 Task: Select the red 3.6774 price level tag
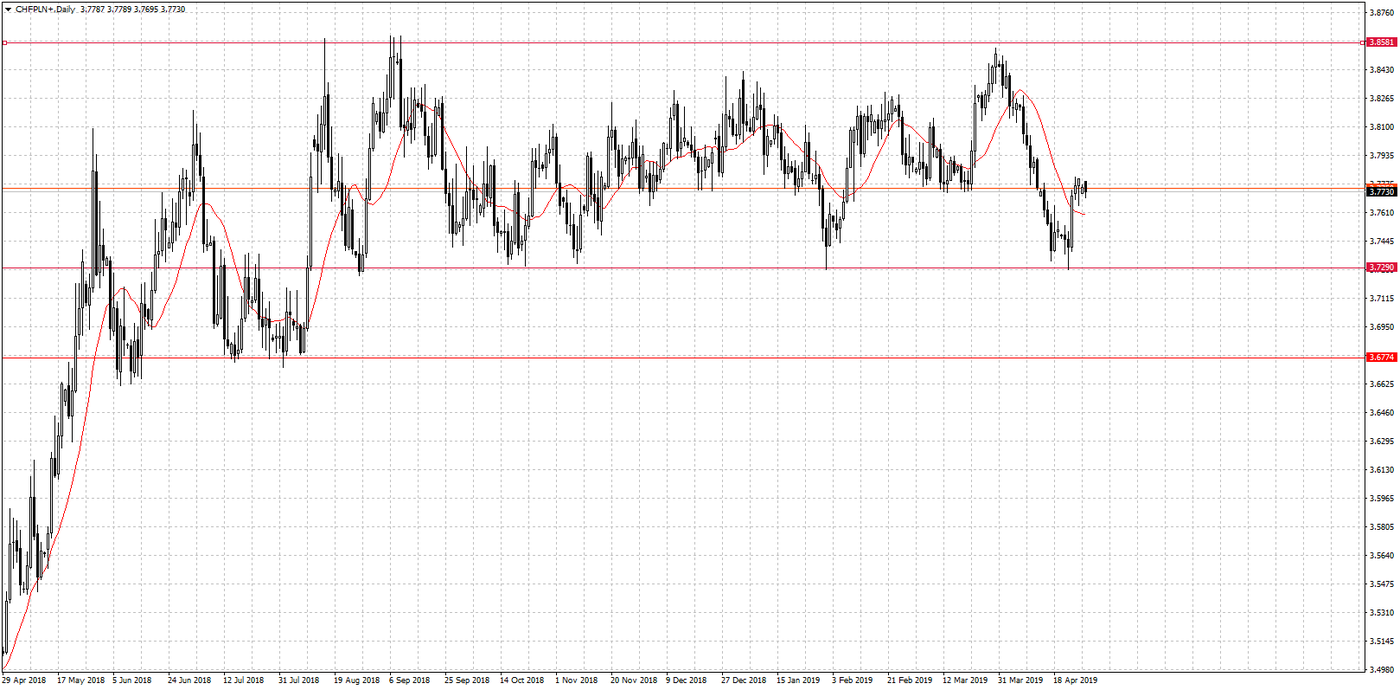click(1381, 357)
